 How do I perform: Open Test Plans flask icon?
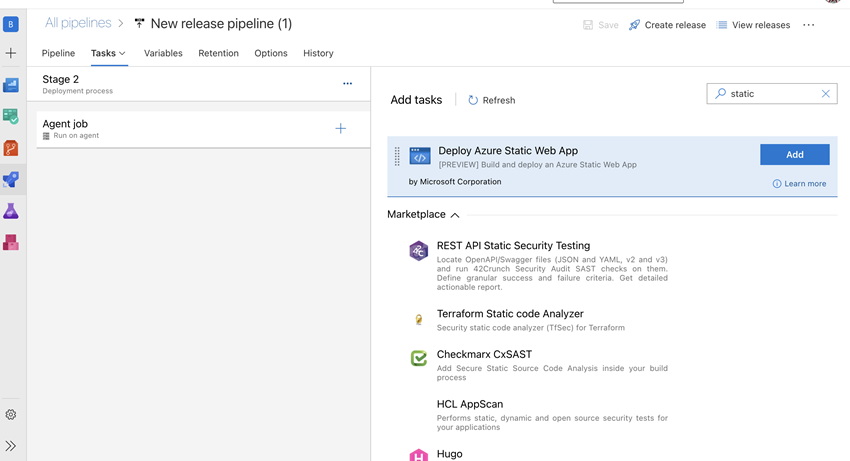point(11,211)
